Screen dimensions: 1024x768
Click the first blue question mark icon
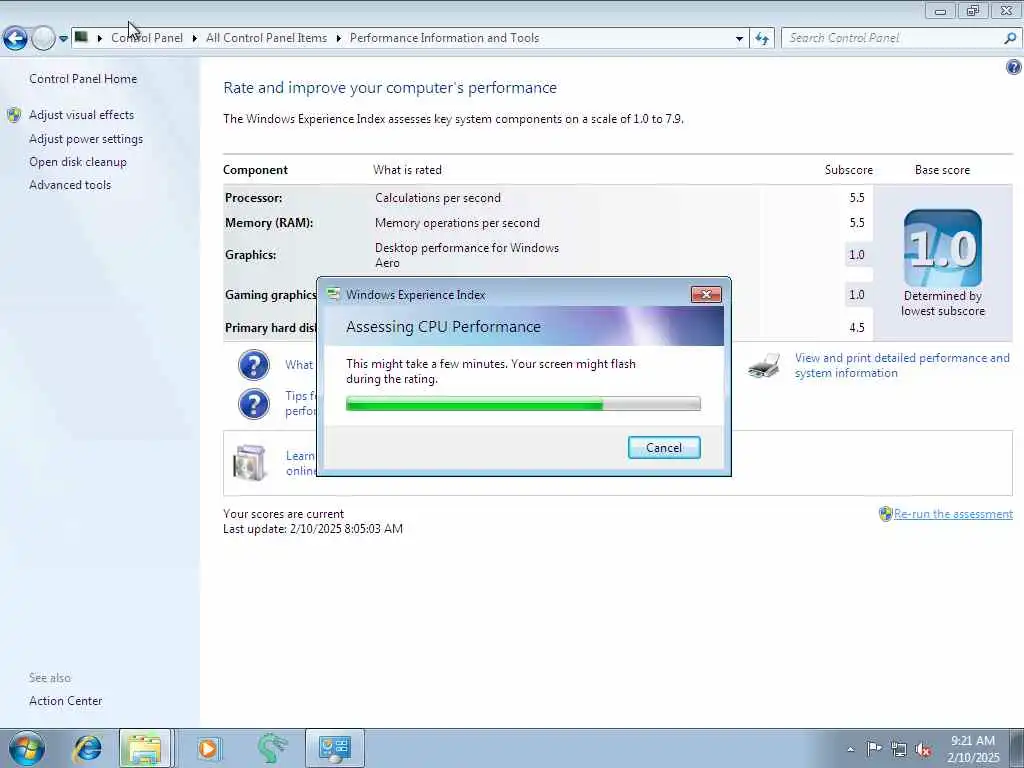pyautogui.click(x=253, y=365)
